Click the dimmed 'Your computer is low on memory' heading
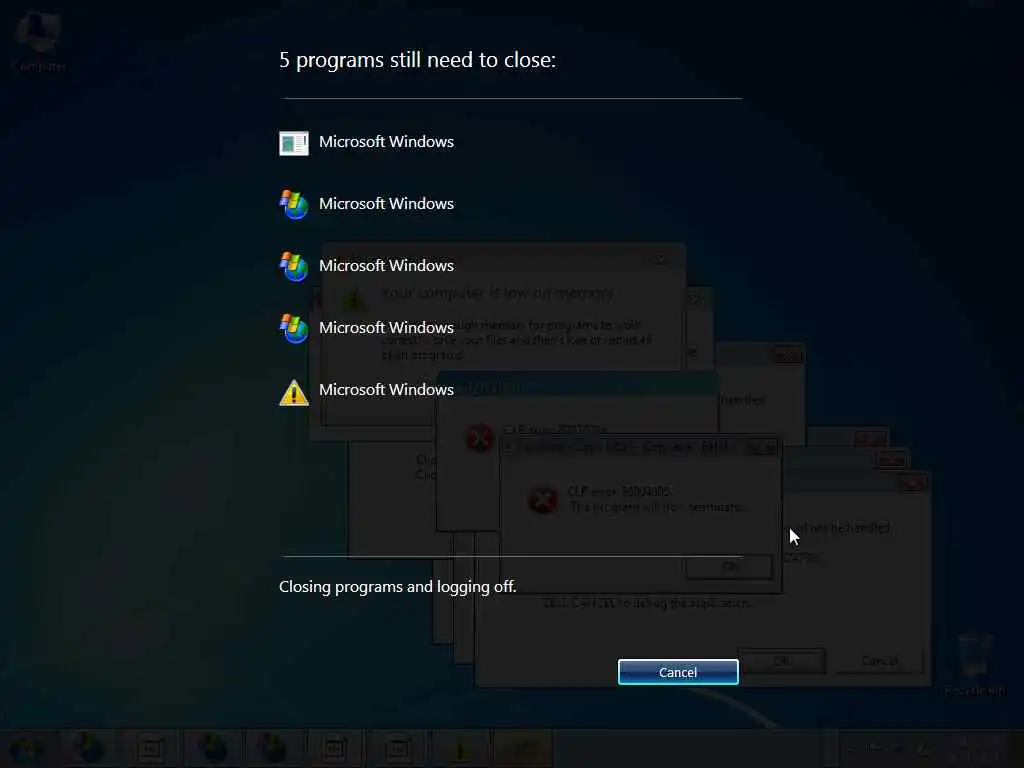1024x768 pixels. (498, 293)
